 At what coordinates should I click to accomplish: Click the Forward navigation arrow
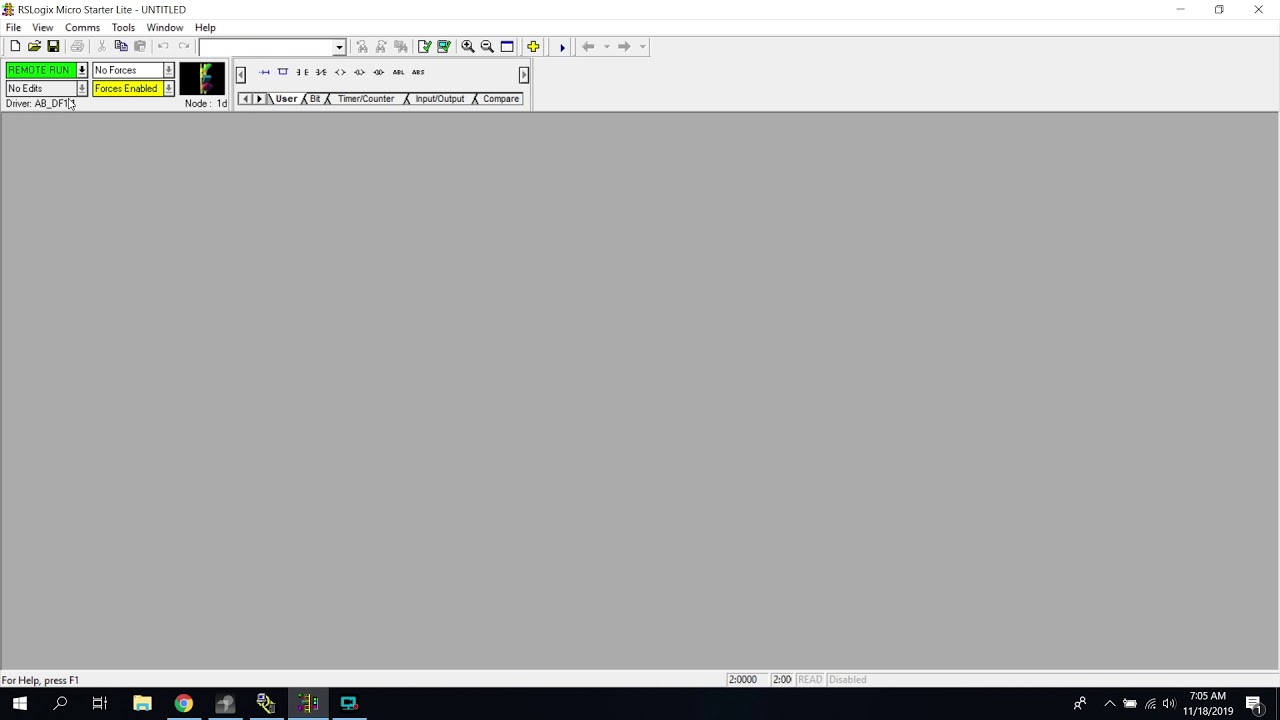(624, 46)
